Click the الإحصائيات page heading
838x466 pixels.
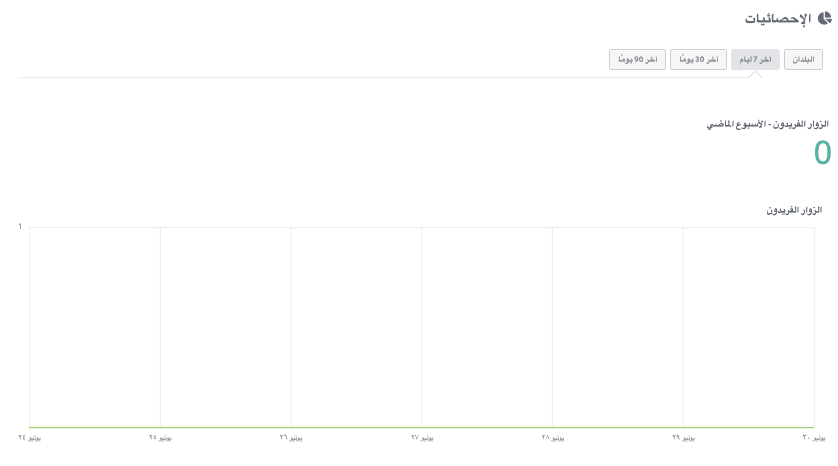tap(778, 19)
